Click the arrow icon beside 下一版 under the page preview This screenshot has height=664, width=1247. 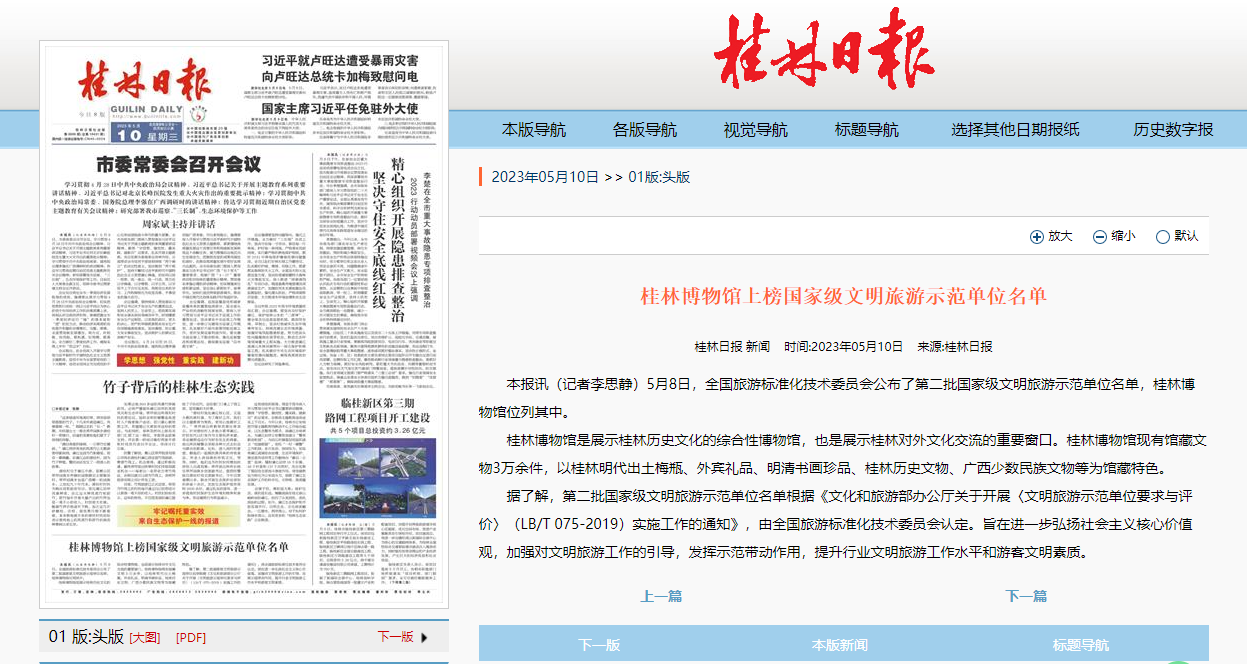424,637
